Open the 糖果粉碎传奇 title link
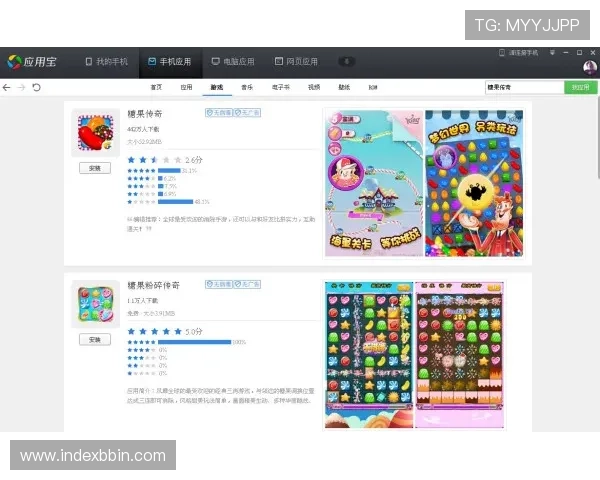This screenshot has width=600, height=480. (153, 285)
